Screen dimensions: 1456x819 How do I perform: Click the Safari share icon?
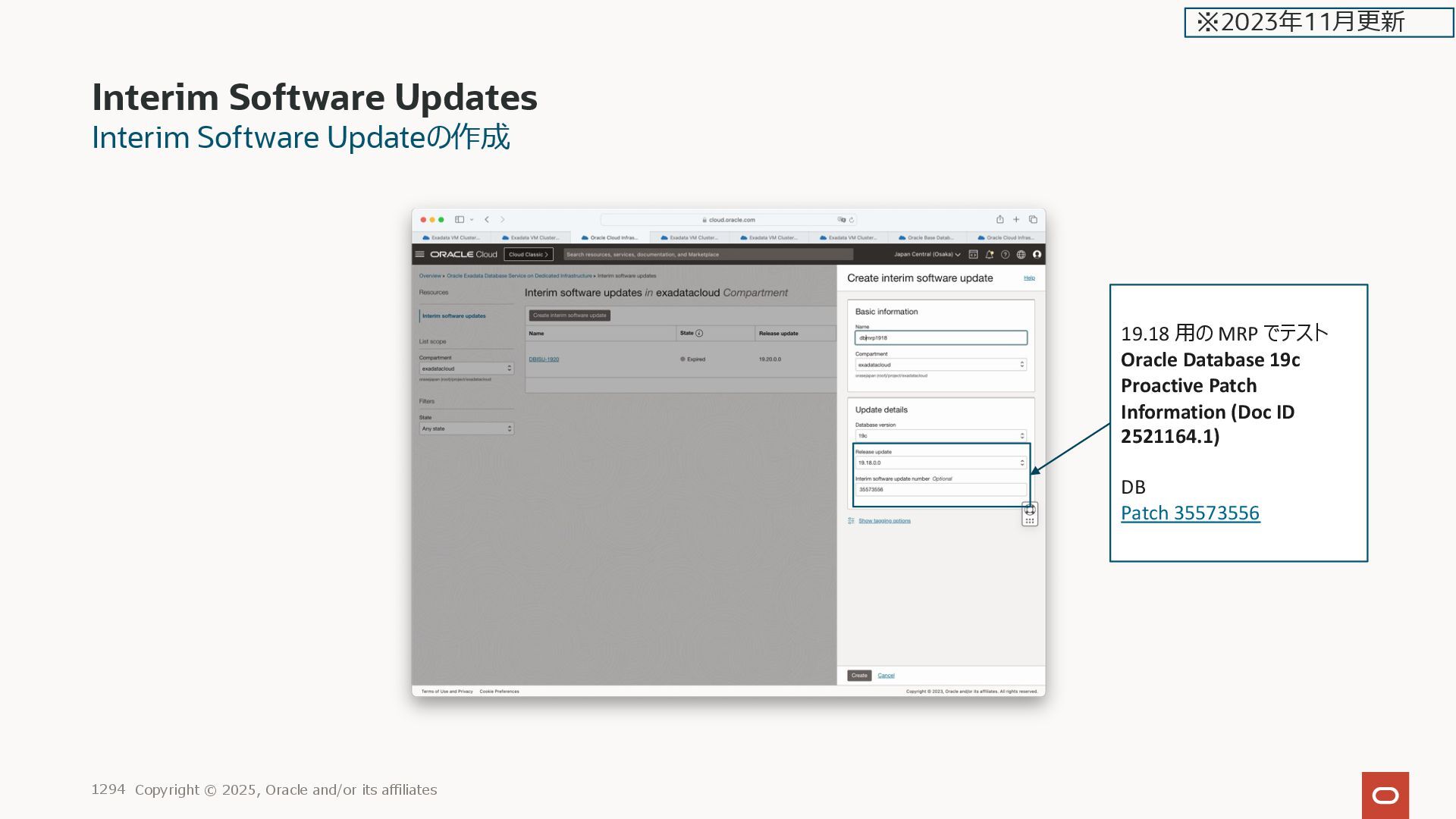point(999,220)
